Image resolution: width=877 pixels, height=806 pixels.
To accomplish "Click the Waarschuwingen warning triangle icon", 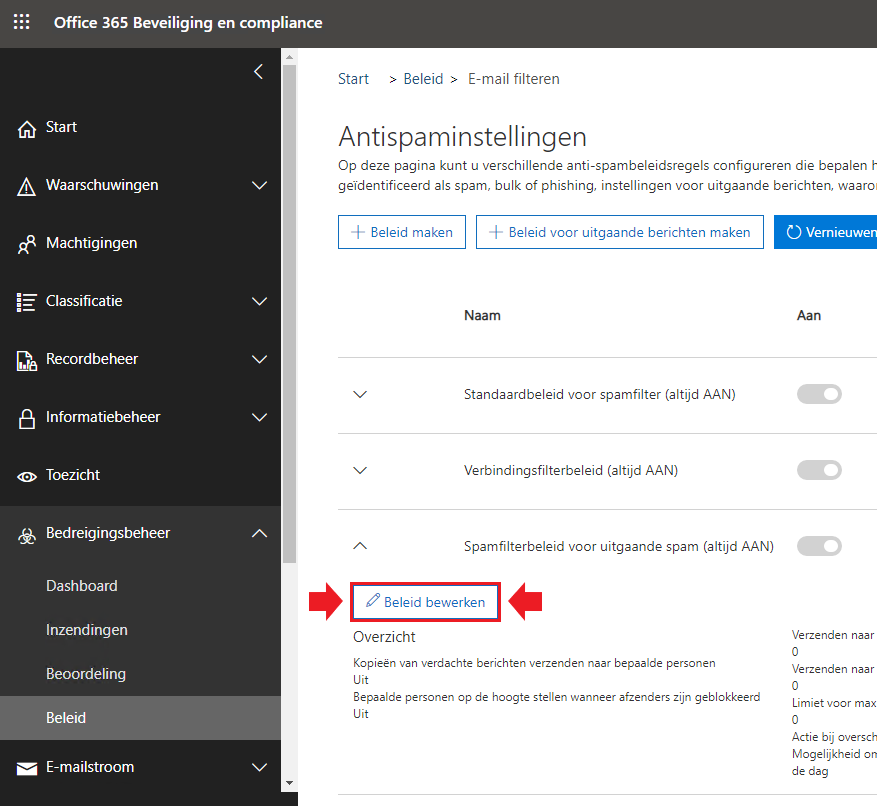I will point(26,186).
